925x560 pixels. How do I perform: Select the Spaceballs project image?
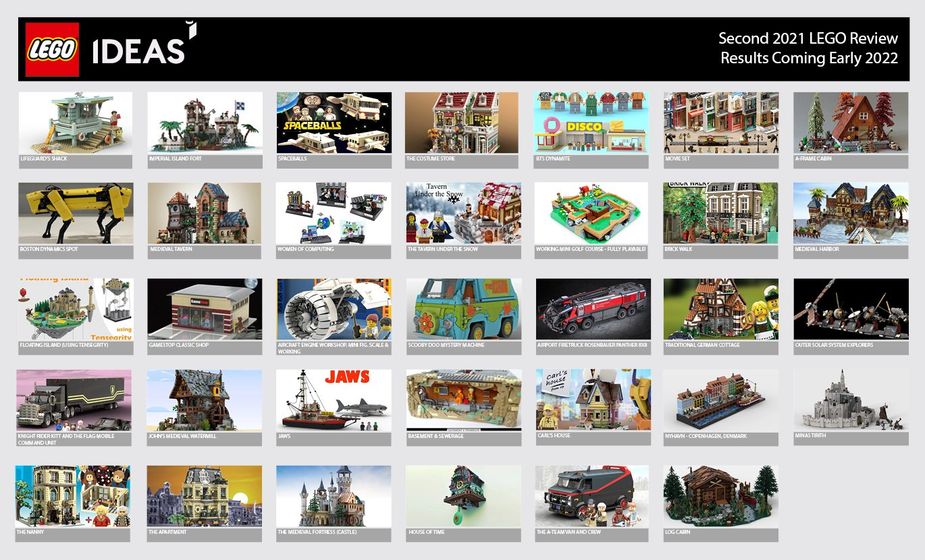tap(333, 123)
